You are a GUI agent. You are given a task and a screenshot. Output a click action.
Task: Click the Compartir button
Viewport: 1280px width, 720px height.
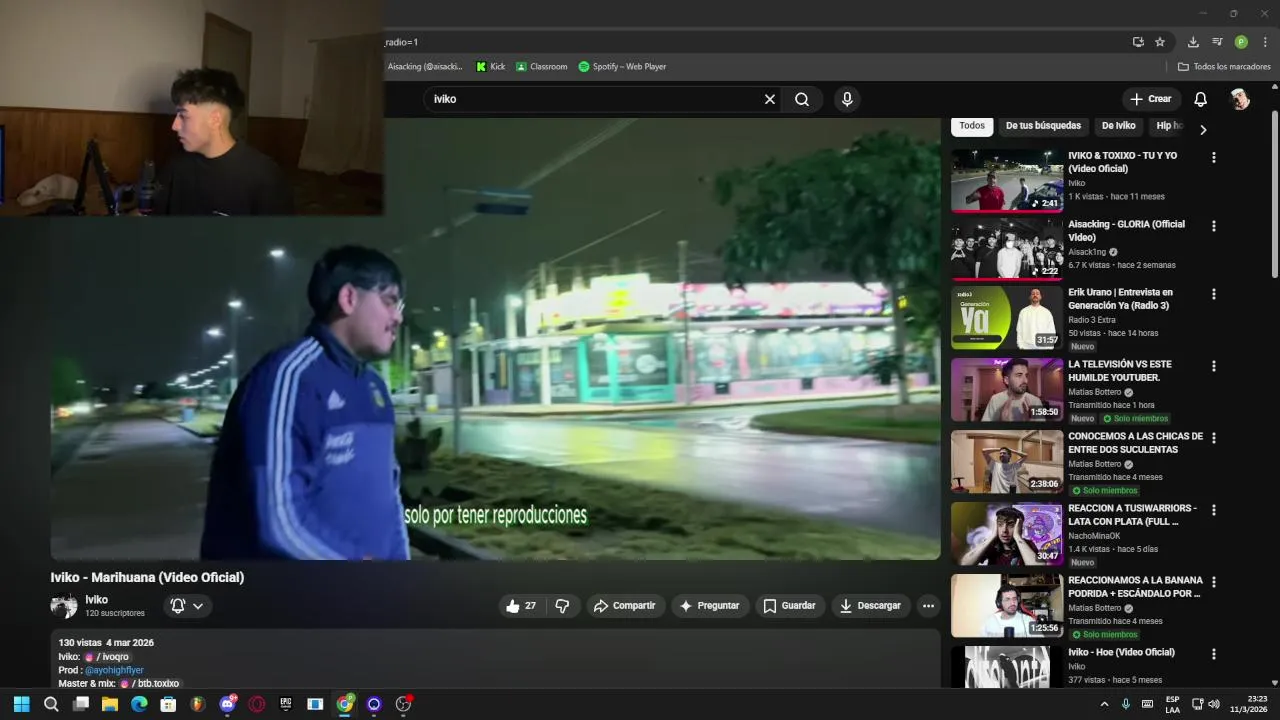pyautogui.click(x=625, y=606)
